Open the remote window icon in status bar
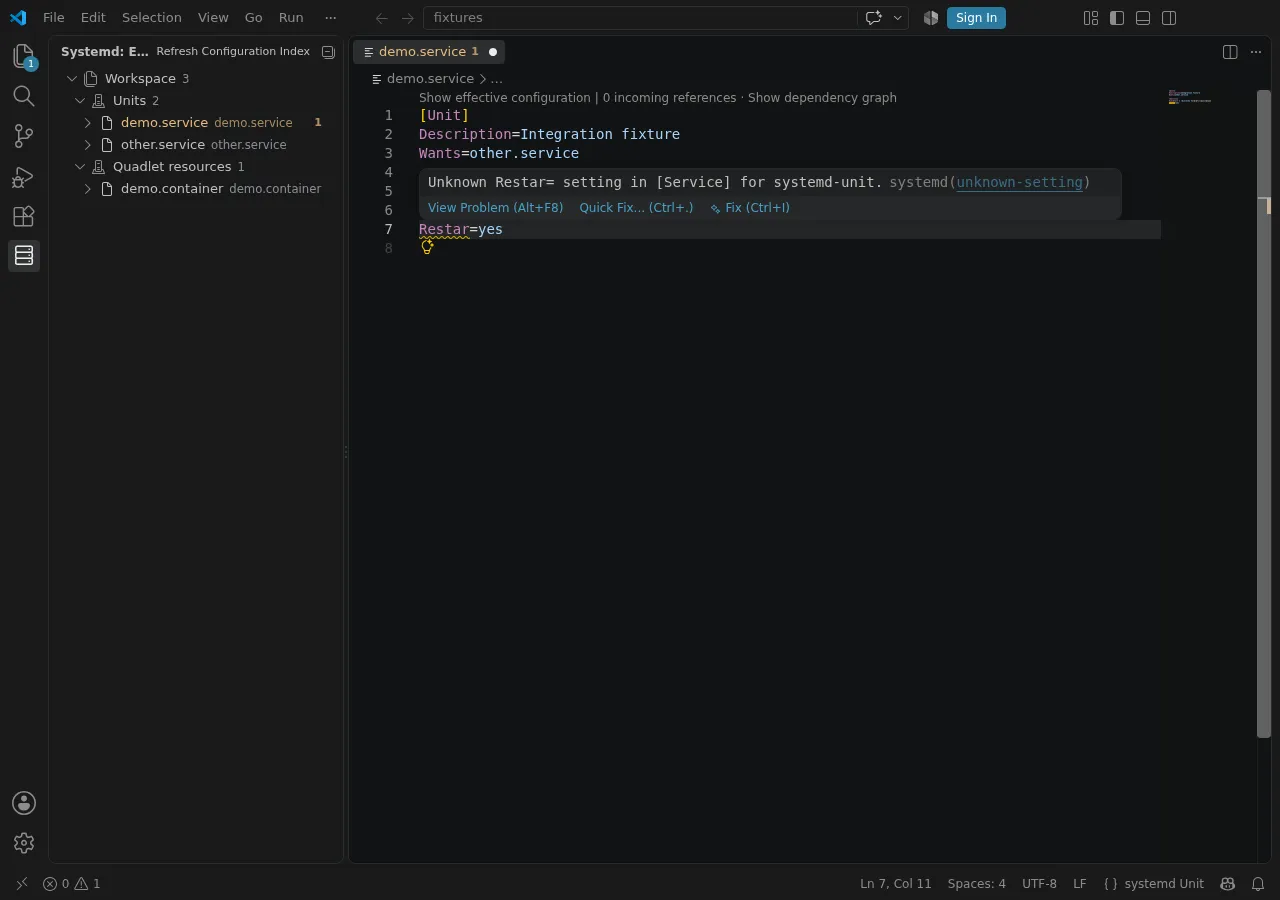The width and height of the screenshot is (1280, 900). pos(22,884)
